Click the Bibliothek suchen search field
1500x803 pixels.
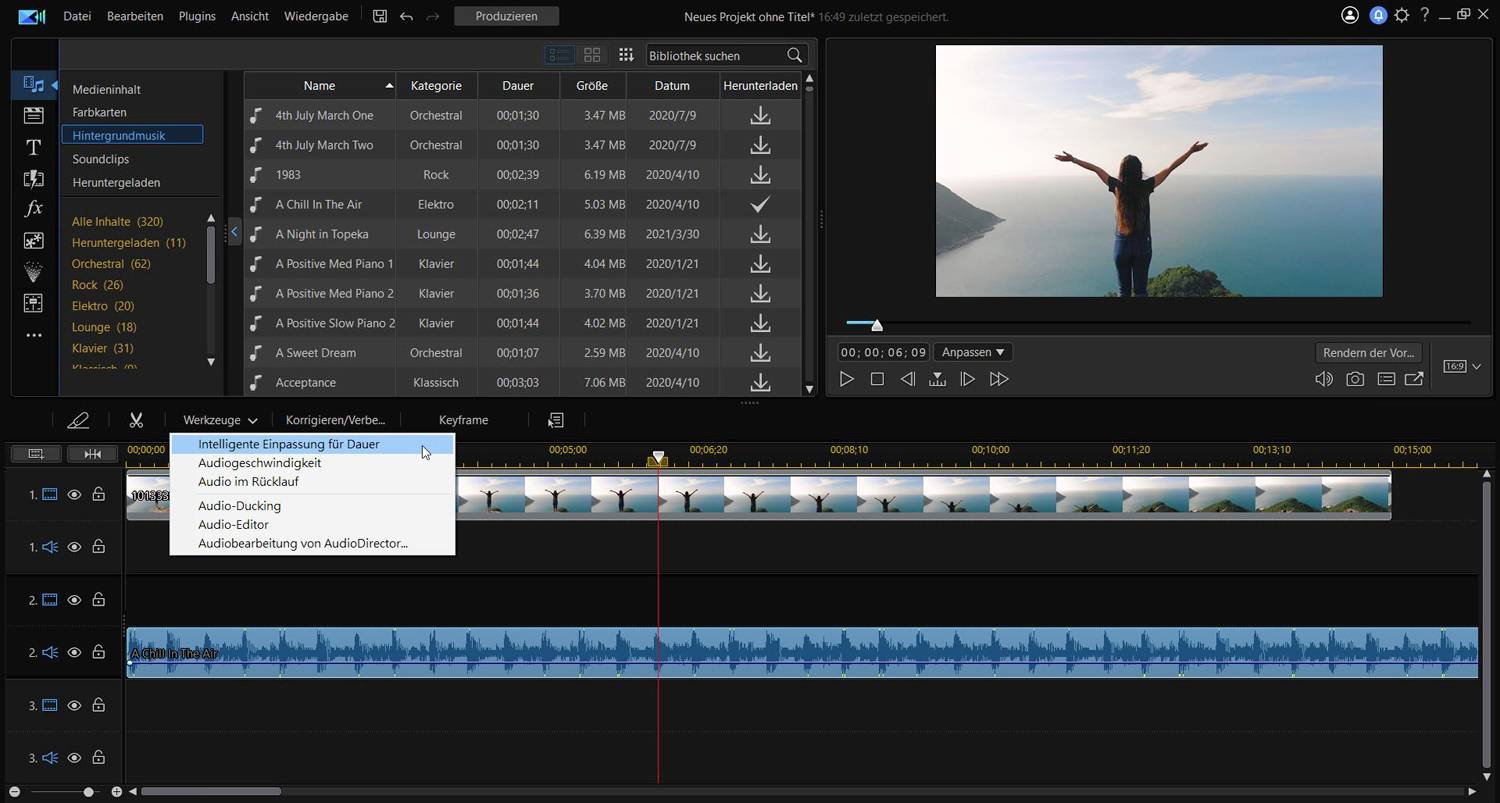(x=714, y=55)
